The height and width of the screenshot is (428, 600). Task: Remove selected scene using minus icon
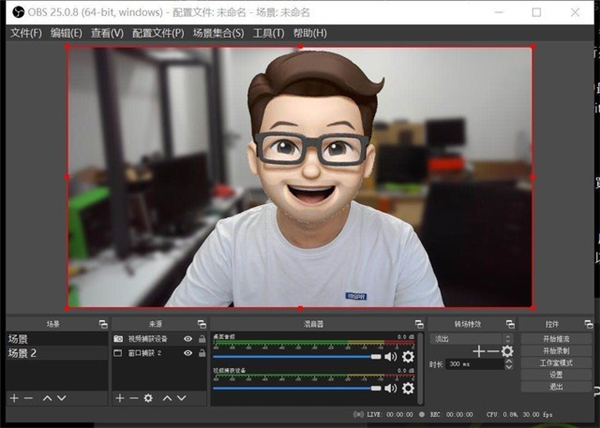click(28, 398)
